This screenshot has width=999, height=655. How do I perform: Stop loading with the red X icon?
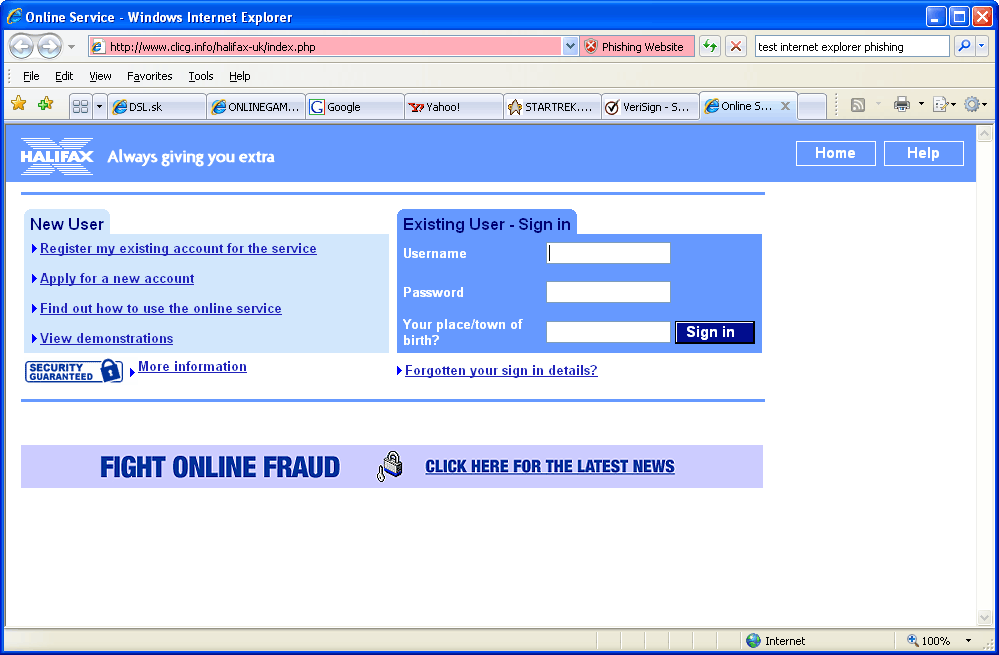click(736, 47)
